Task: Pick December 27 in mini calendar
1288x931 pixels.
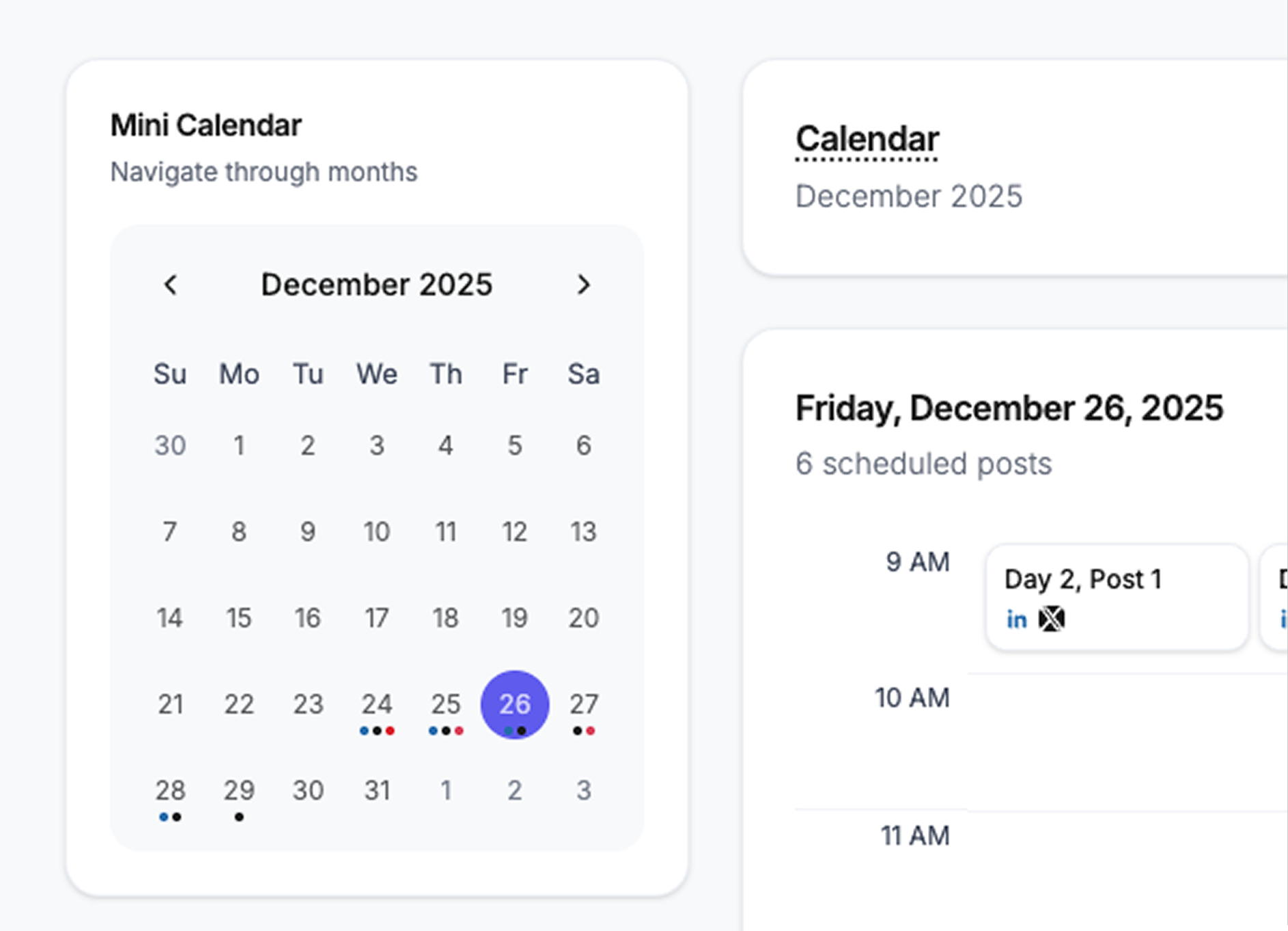Action: [x=583, y=704]
